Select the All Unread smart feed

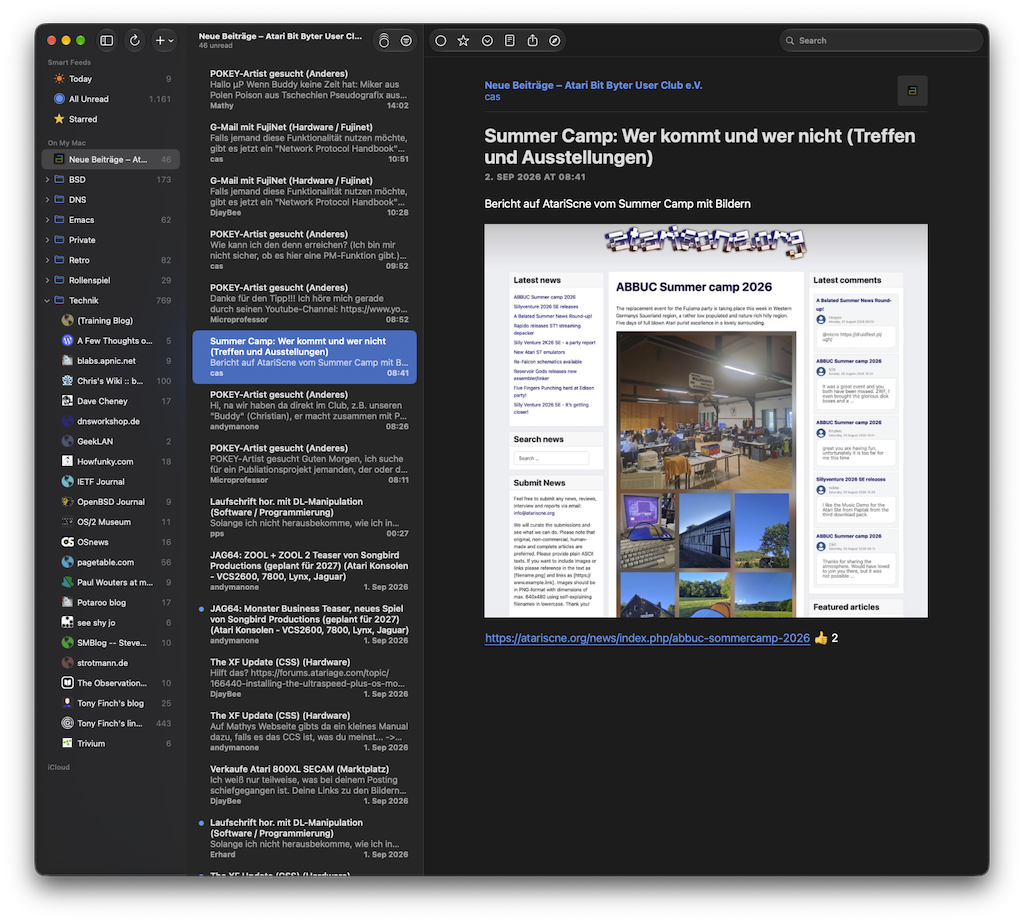110,99
